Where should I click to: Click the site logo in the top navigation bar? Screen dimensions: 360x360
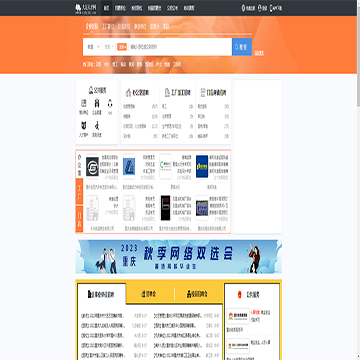[x=87, y=8]
